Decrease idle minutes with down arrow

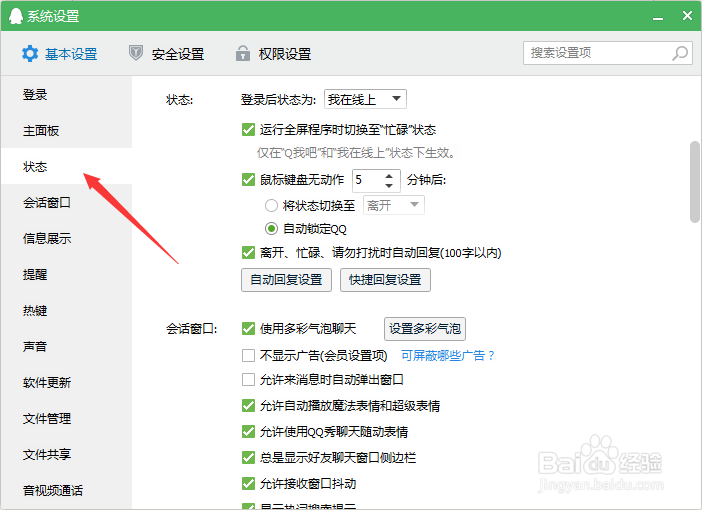389,185
